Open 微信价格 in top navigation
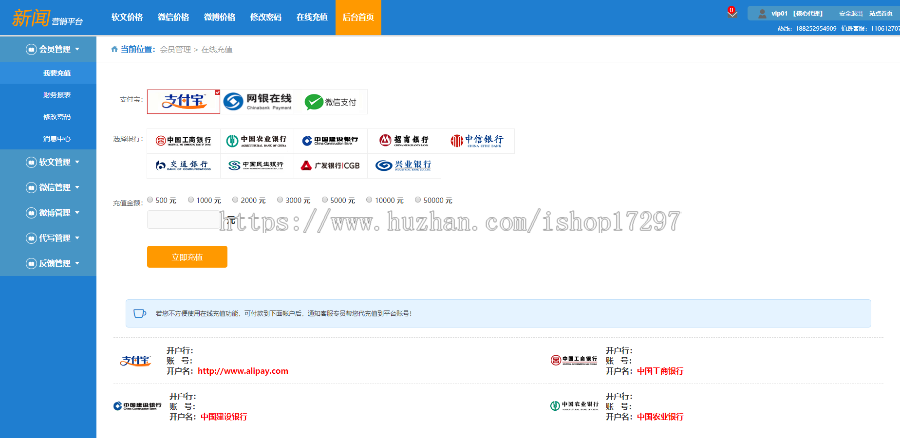900x438 pixels. pos(173,17)
